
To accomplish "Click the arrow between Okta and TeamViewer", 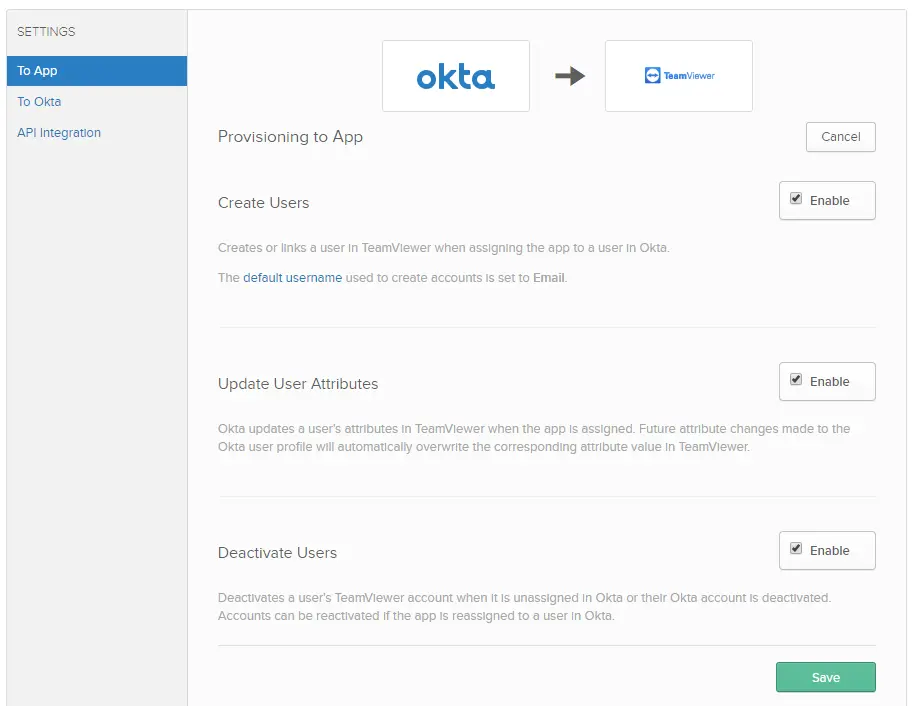I will click(570, 76).
